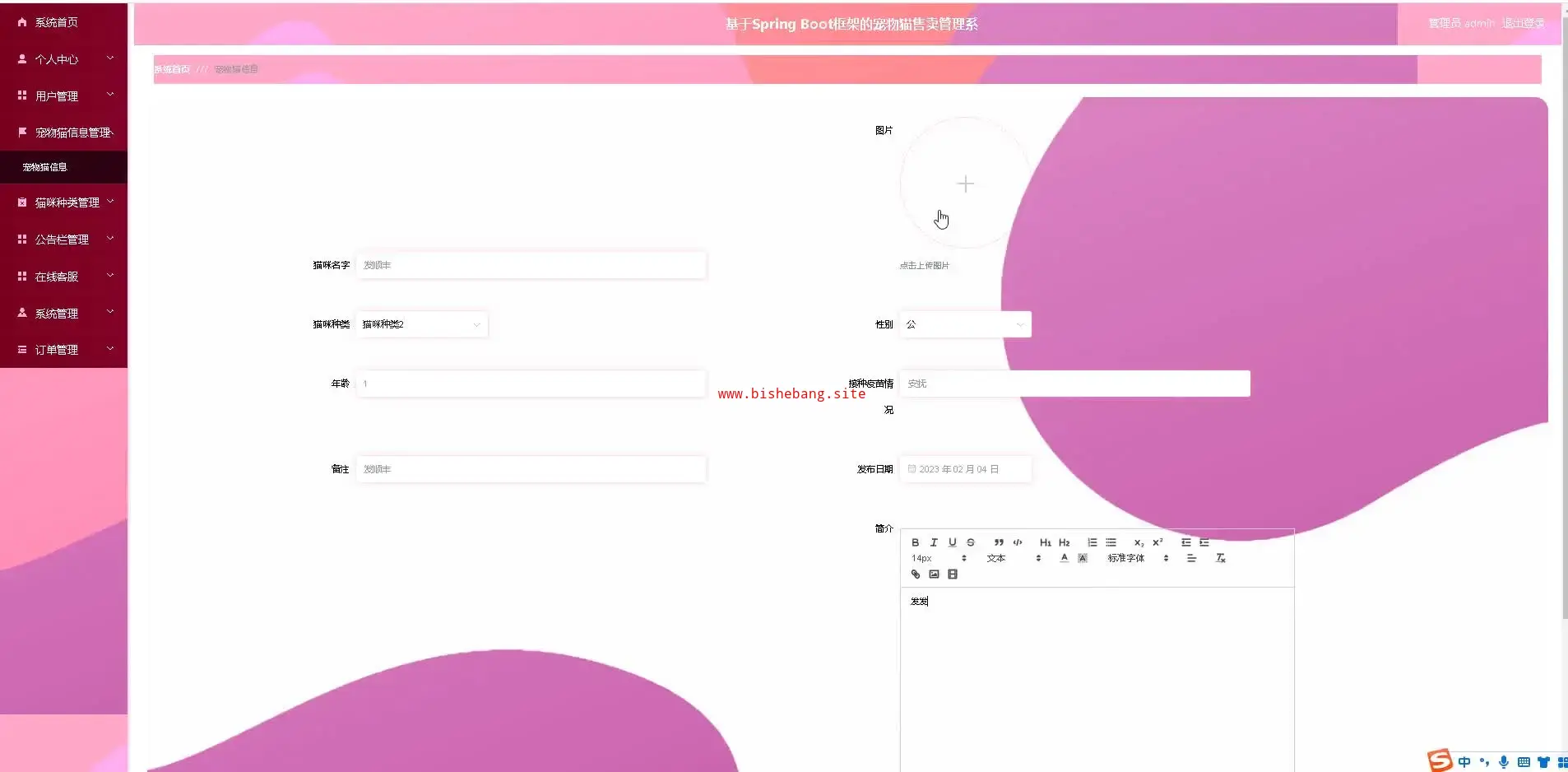Open Sogou skin settings shirt icon
Image resolution: width=1568 pixels, height=772 pixels.
coord(1543,762)
